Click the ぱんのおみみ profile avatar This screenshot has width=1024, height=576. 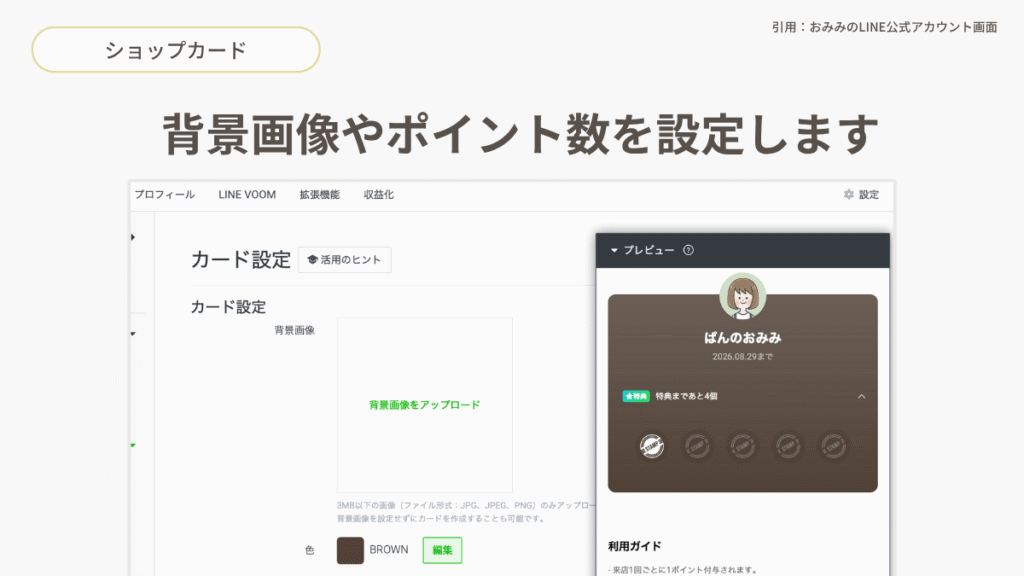pyautogui.click(x=743, y=296)
